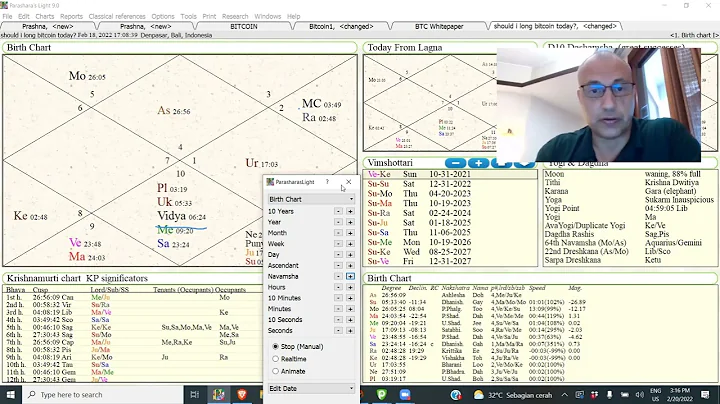
Task: Click the taskbar search box
Action: pyautogui.click(x=102, y=395)
